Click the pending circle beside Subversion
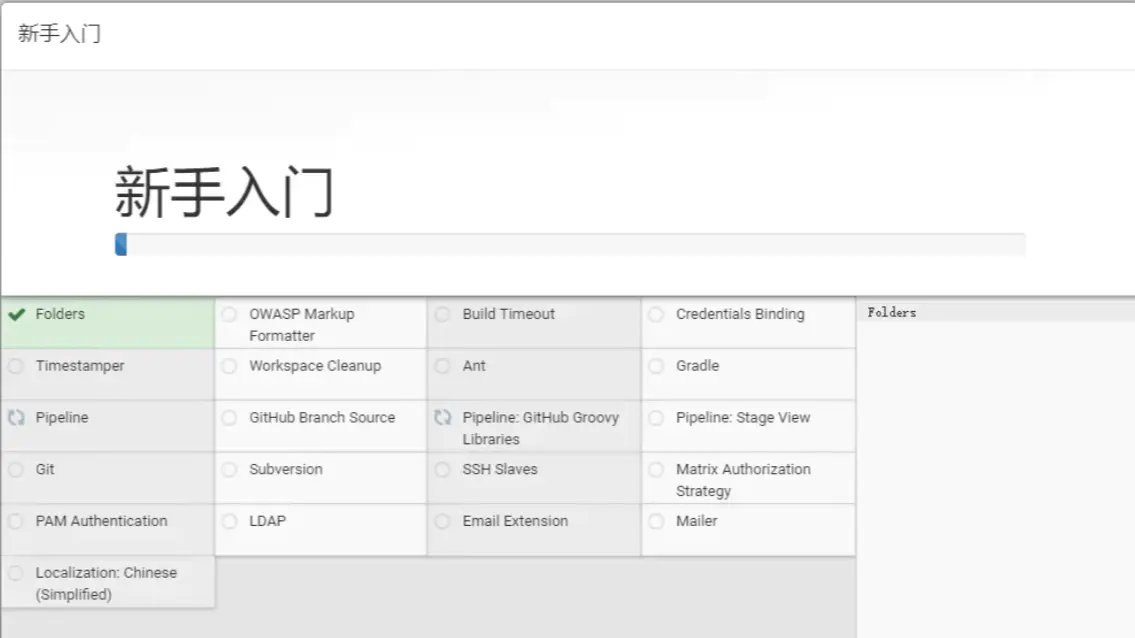 coord(229,470)
